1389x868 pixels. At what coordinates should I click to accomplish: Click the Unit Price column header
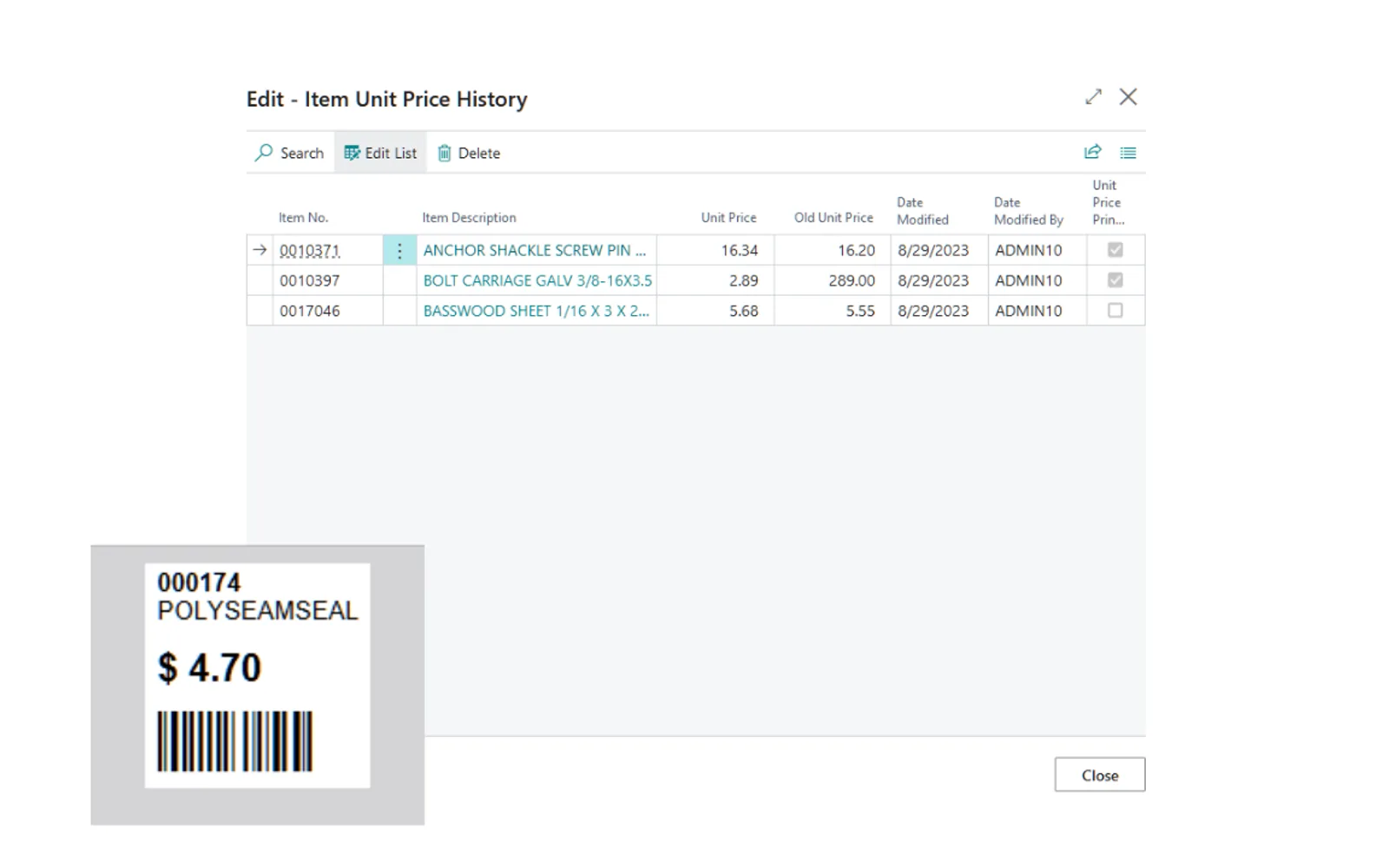pyautogui.click(x=728, y=218)
